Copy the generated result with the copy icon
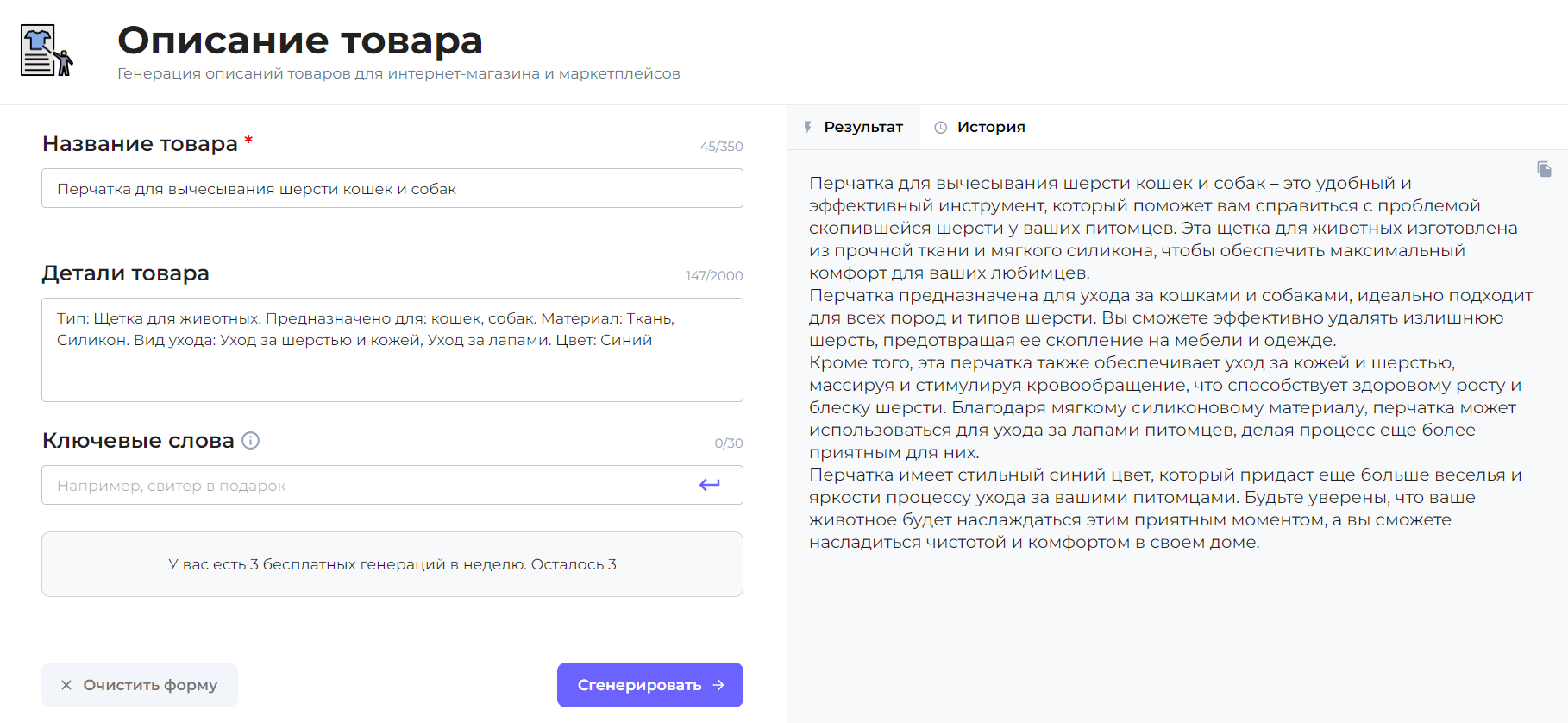1568x723 pixels. [x=1544, y=169]
